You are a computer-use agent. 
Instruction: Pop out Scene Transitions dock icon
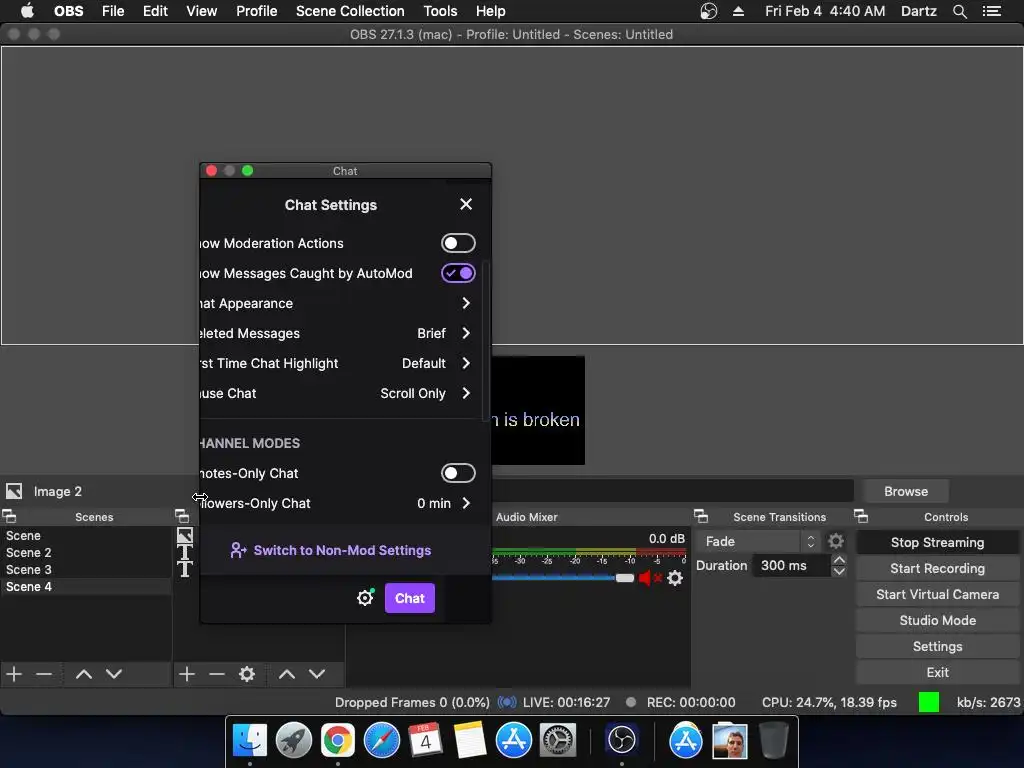coord(701,517)
